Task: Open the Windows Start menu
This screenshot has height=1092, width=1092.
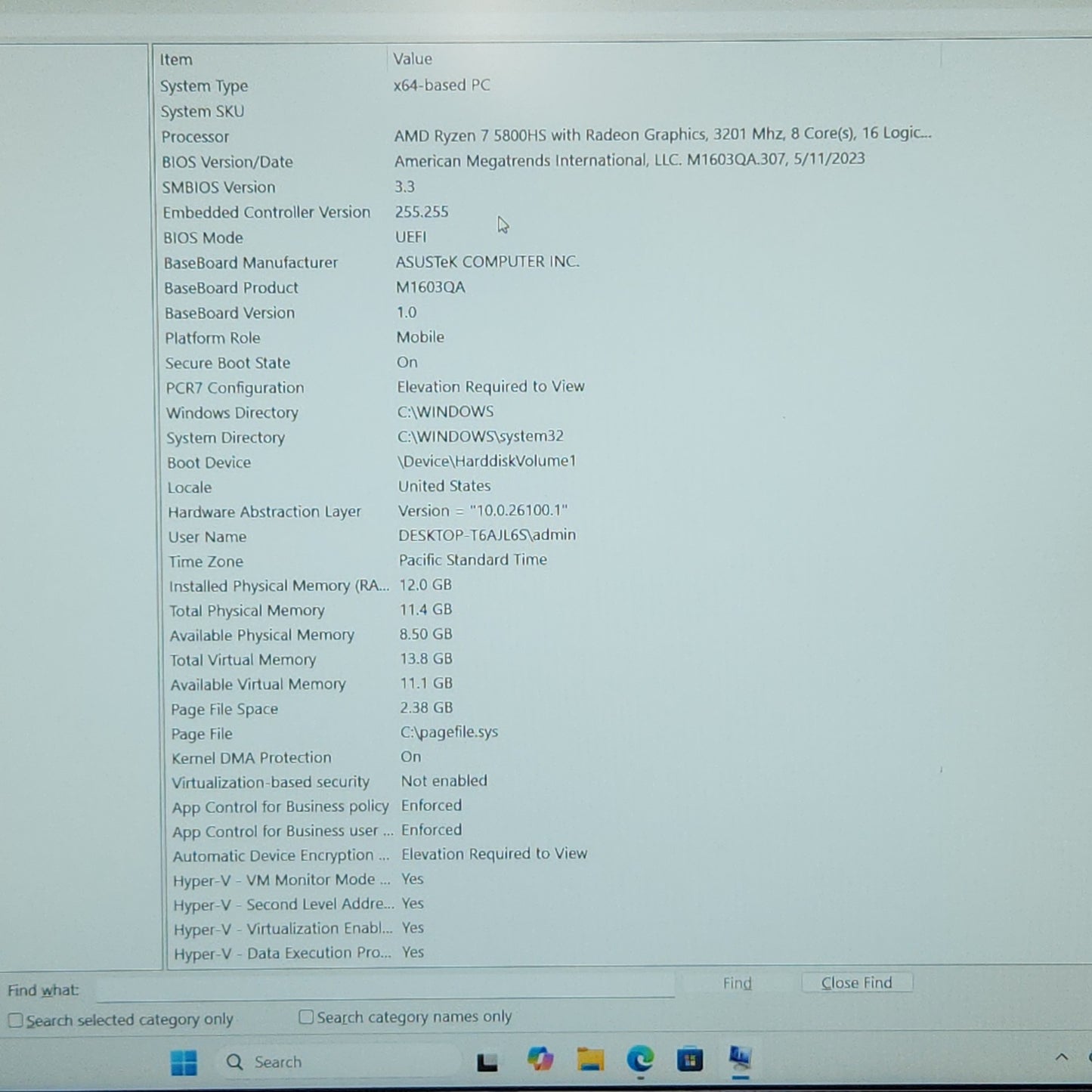Action: [184, 1062]
